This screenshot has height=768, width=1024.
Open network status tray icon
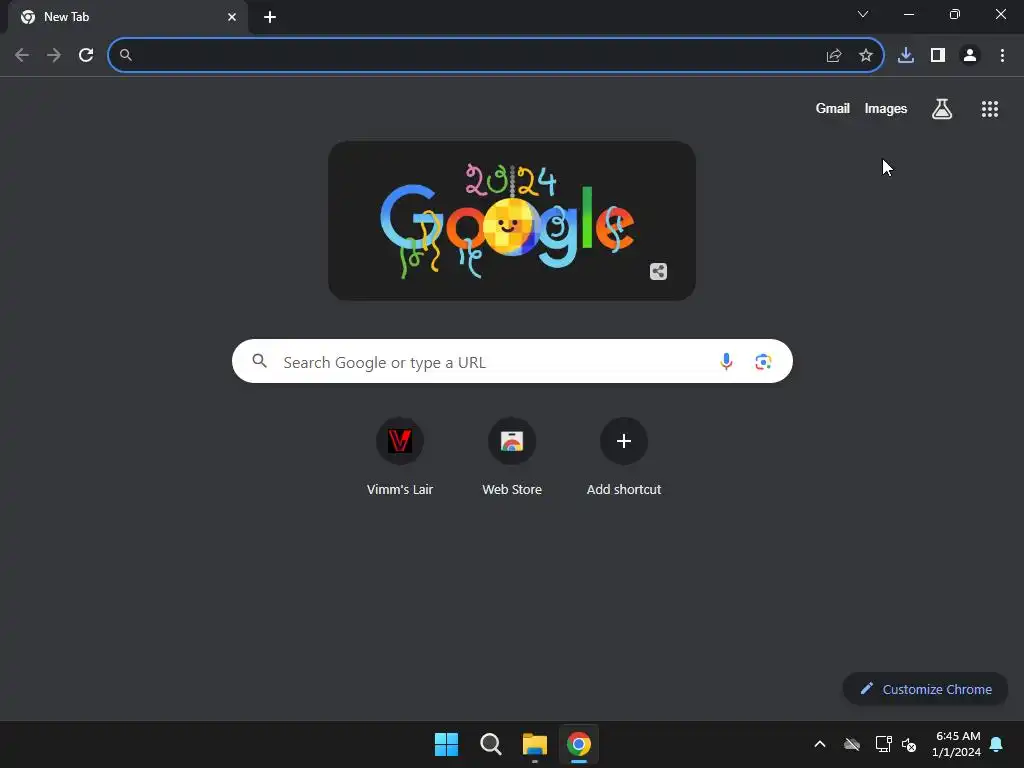coord(884,744)
